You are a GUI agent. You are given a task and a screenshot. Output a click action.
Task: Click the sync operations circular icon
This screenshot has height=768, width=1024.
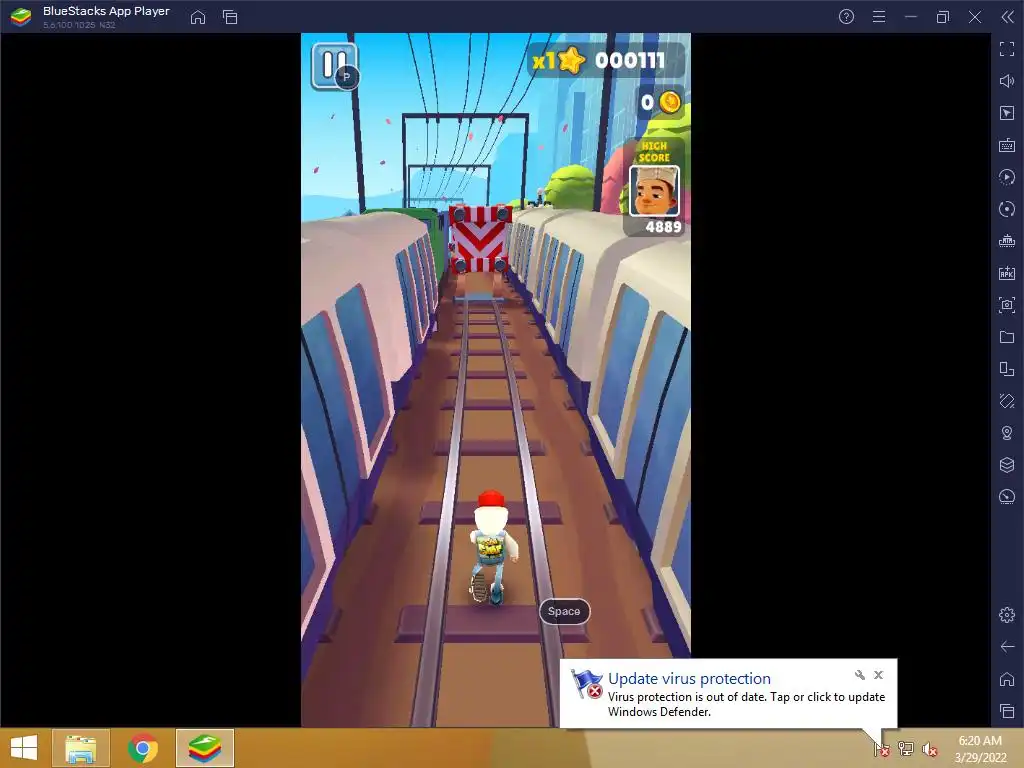click(1007, 209)
